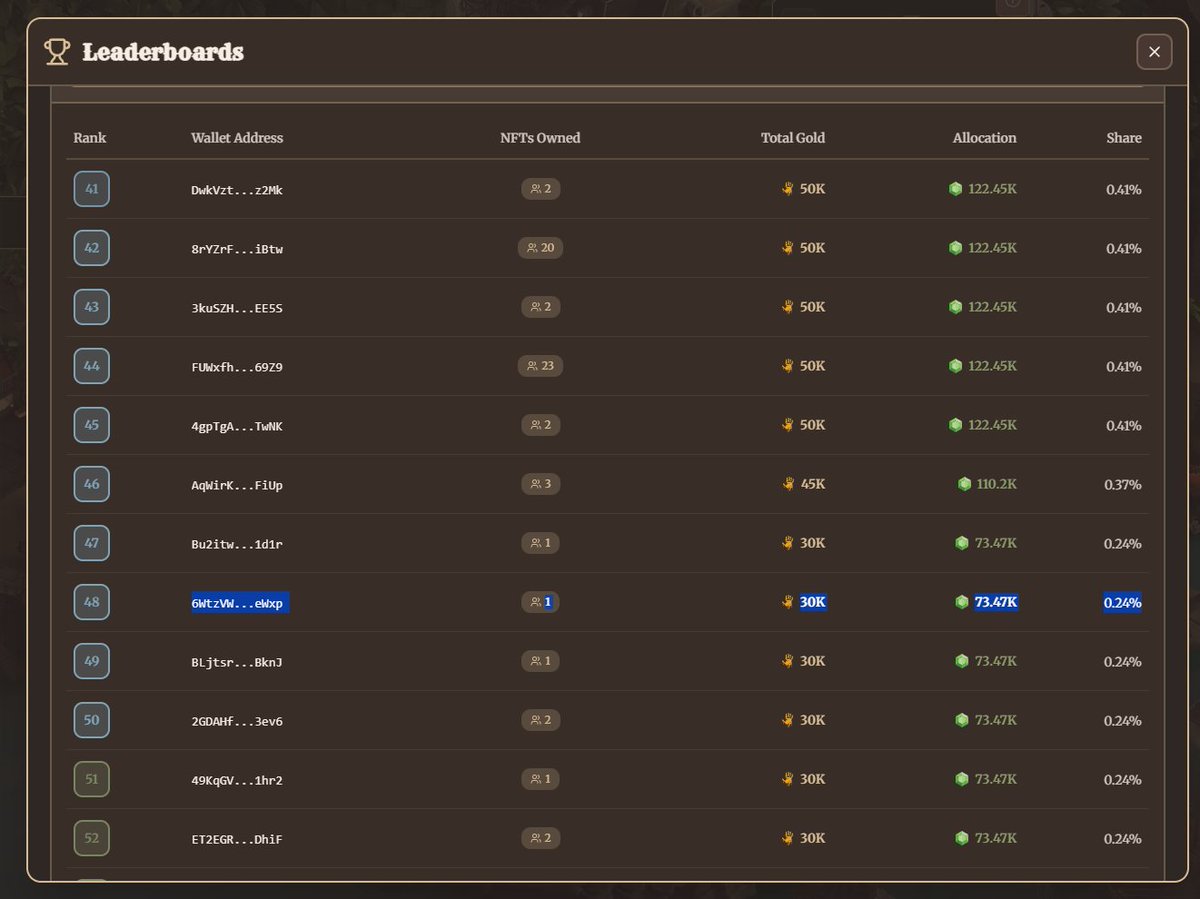Click rank badge 41
Screen dimensions: 1200x899
pos(92,189)
